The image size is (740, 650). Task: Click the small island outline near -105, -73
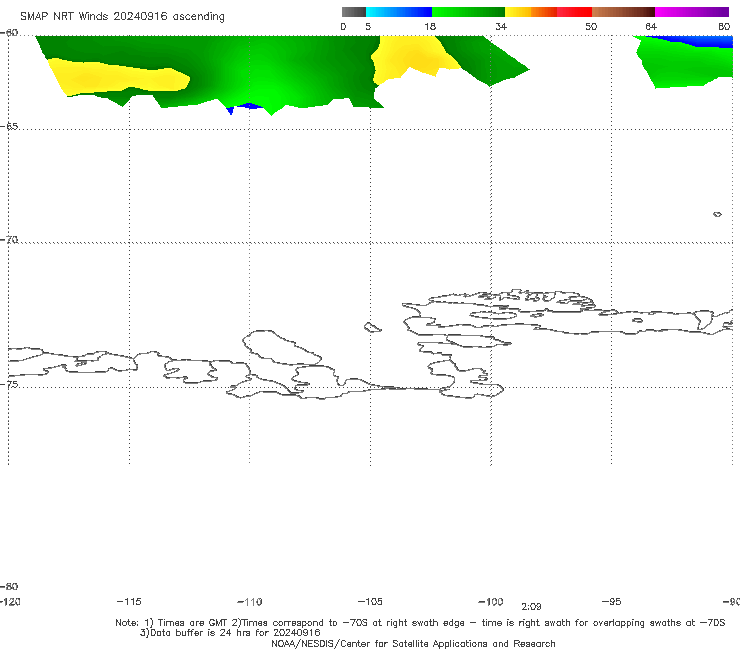tap(372, 327)
